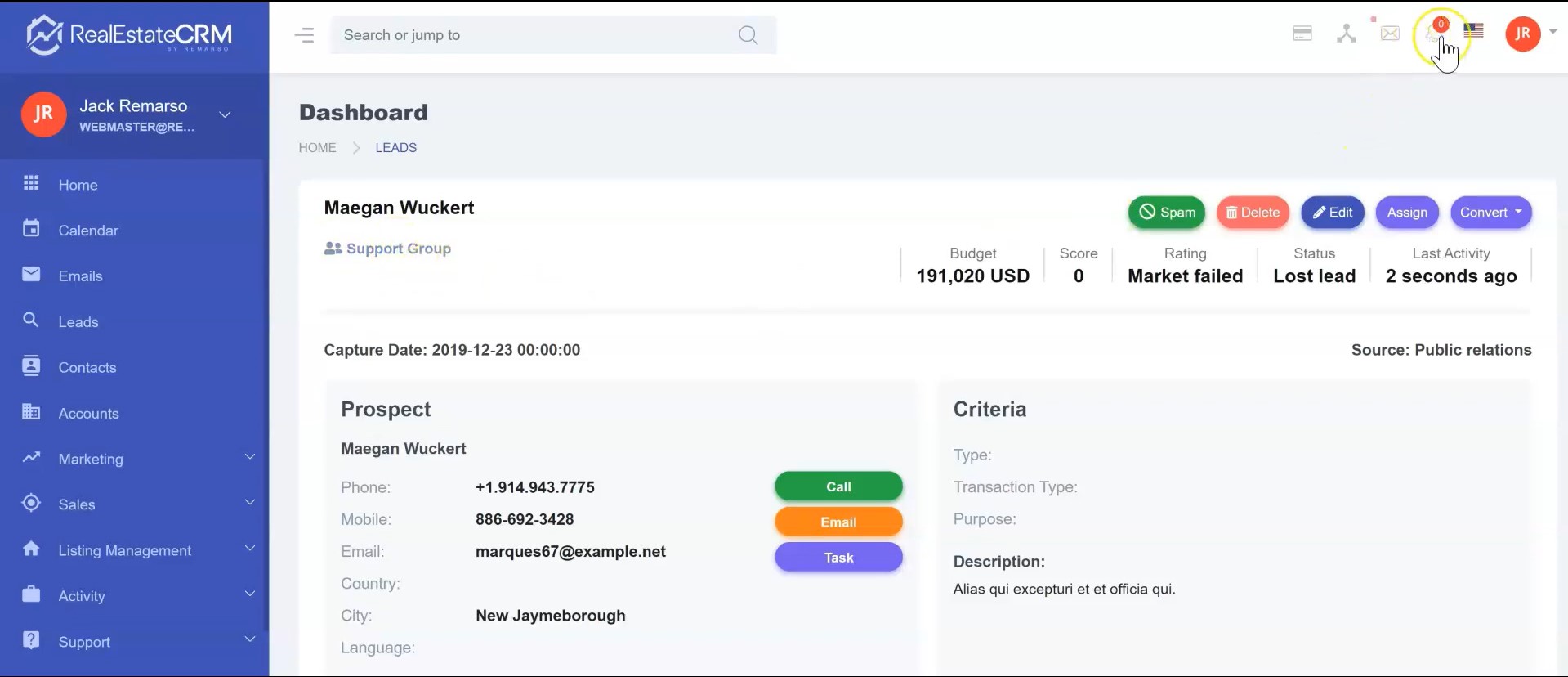Click the network hierarchy icon in header
The image size is (1568, 677).
pyautogui.click(x=1346, y=34)
